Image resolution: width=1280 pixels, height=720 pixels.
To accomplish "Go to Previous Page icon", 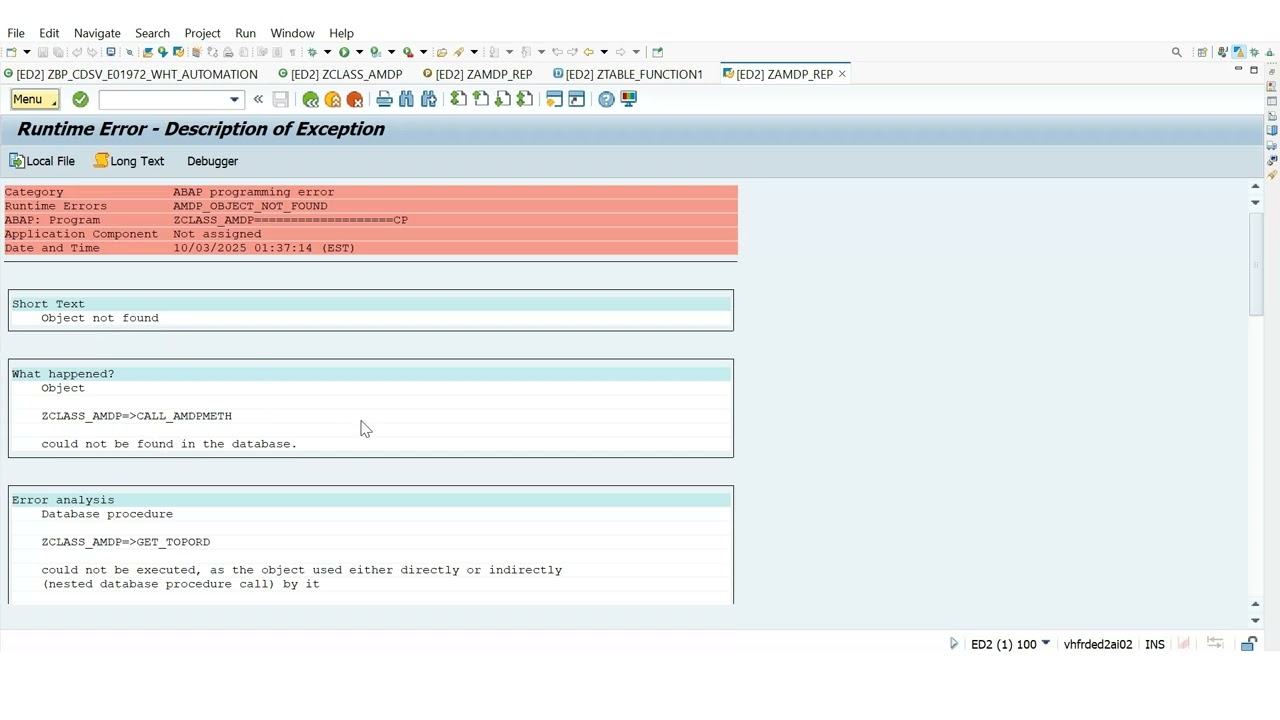I will 480,99.
